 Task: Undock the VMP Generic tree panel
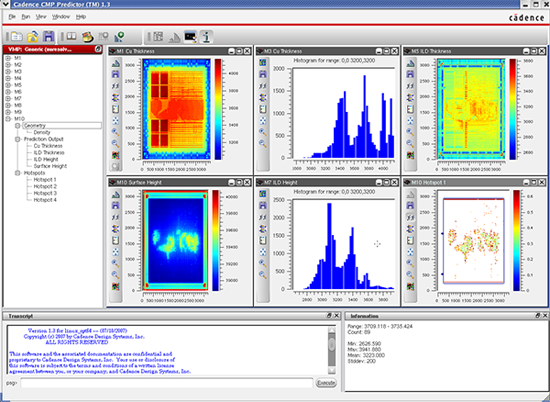coord(98,49)
